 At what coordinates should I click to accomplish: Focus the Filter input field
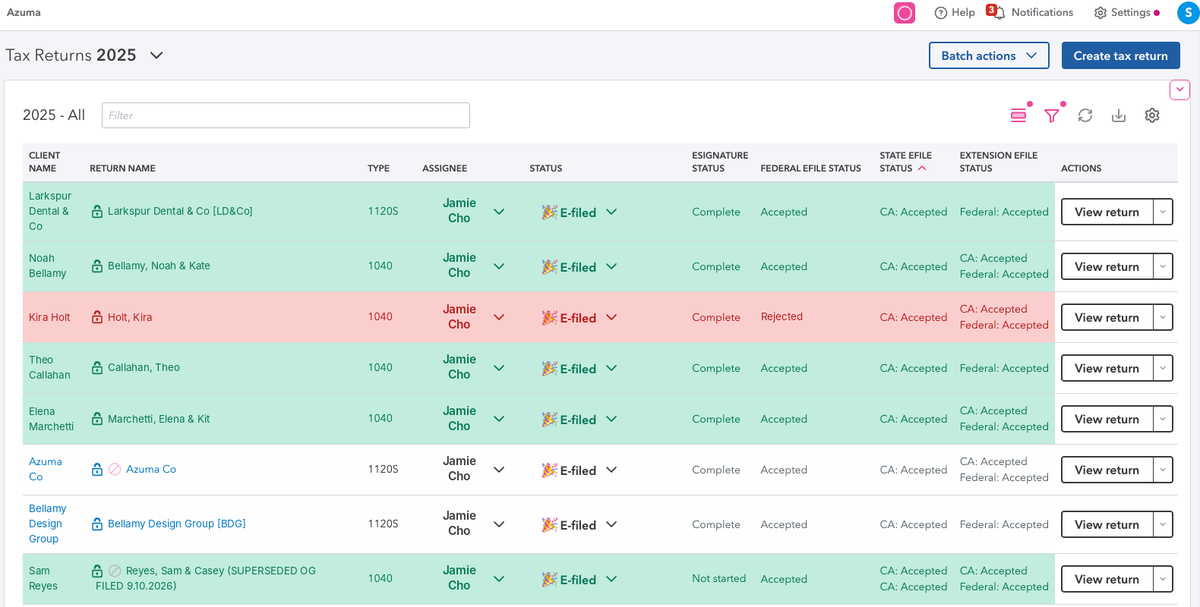tap(286, 115)
